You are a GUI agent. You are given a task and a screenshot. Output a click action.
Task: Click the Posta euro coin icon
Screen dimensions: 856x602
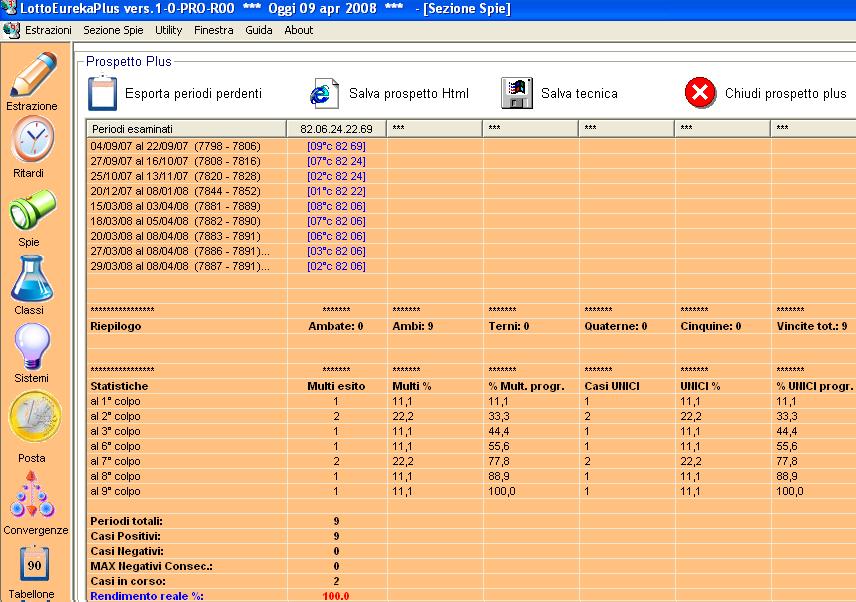click(34, 418)
